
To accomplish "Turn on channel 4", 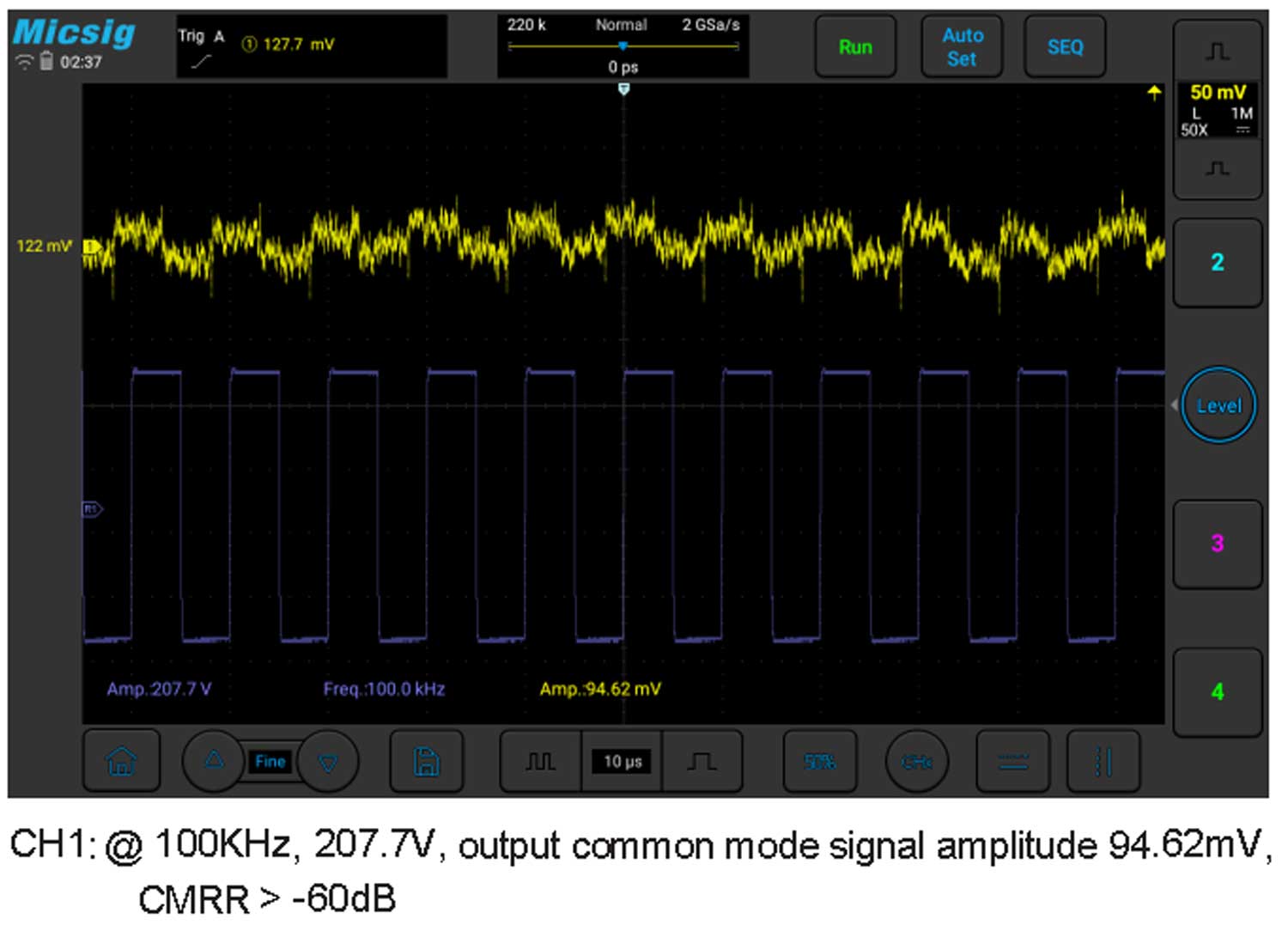I will (x=1217, y=692).
